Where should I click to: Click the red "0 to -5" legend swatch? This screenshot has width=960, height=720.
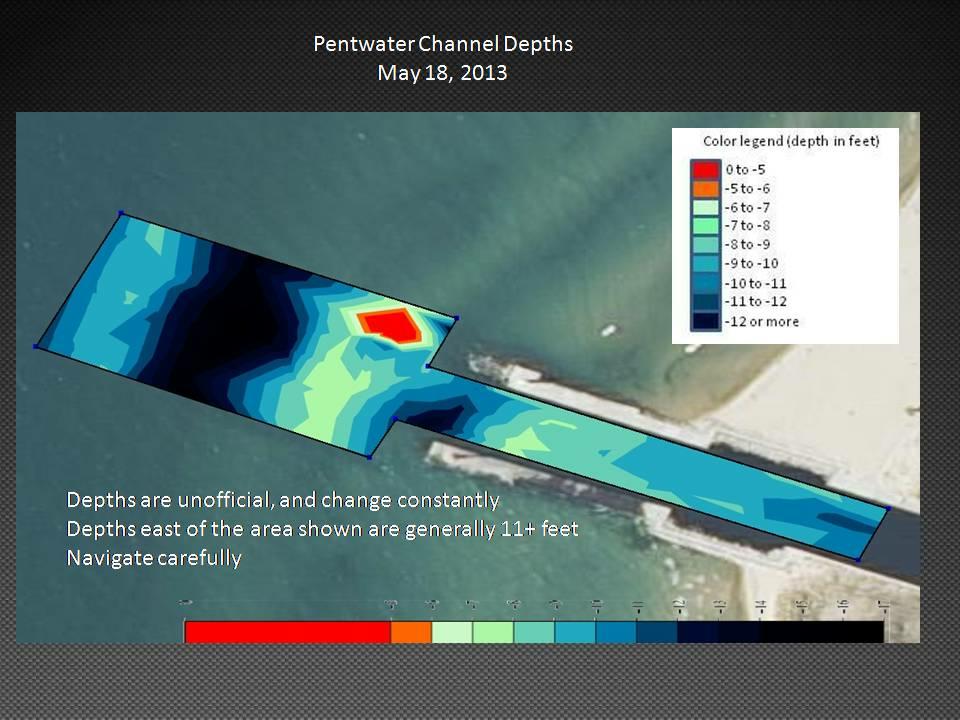point(705,170)
